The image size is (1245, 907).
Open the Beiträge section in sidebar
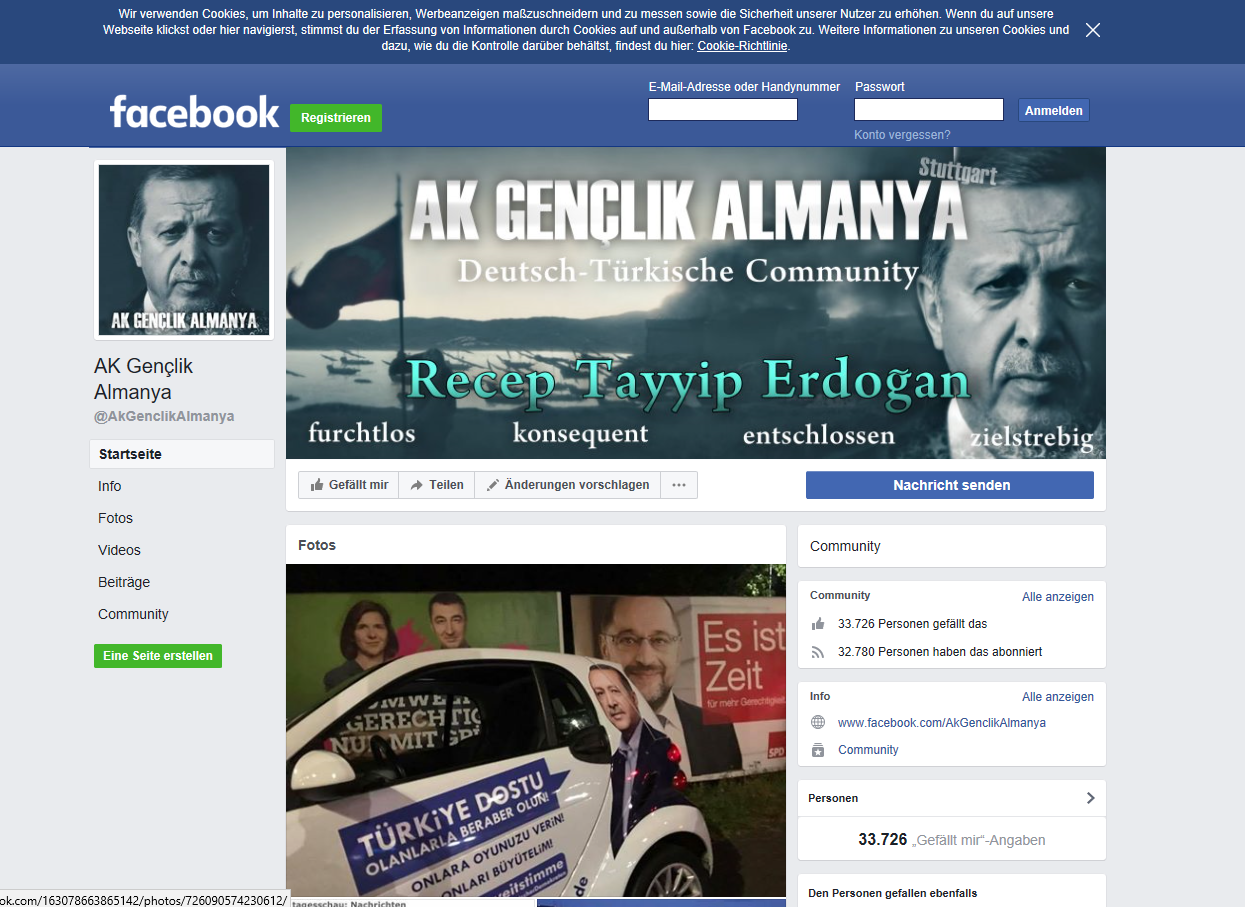click(x=124, y=582)
